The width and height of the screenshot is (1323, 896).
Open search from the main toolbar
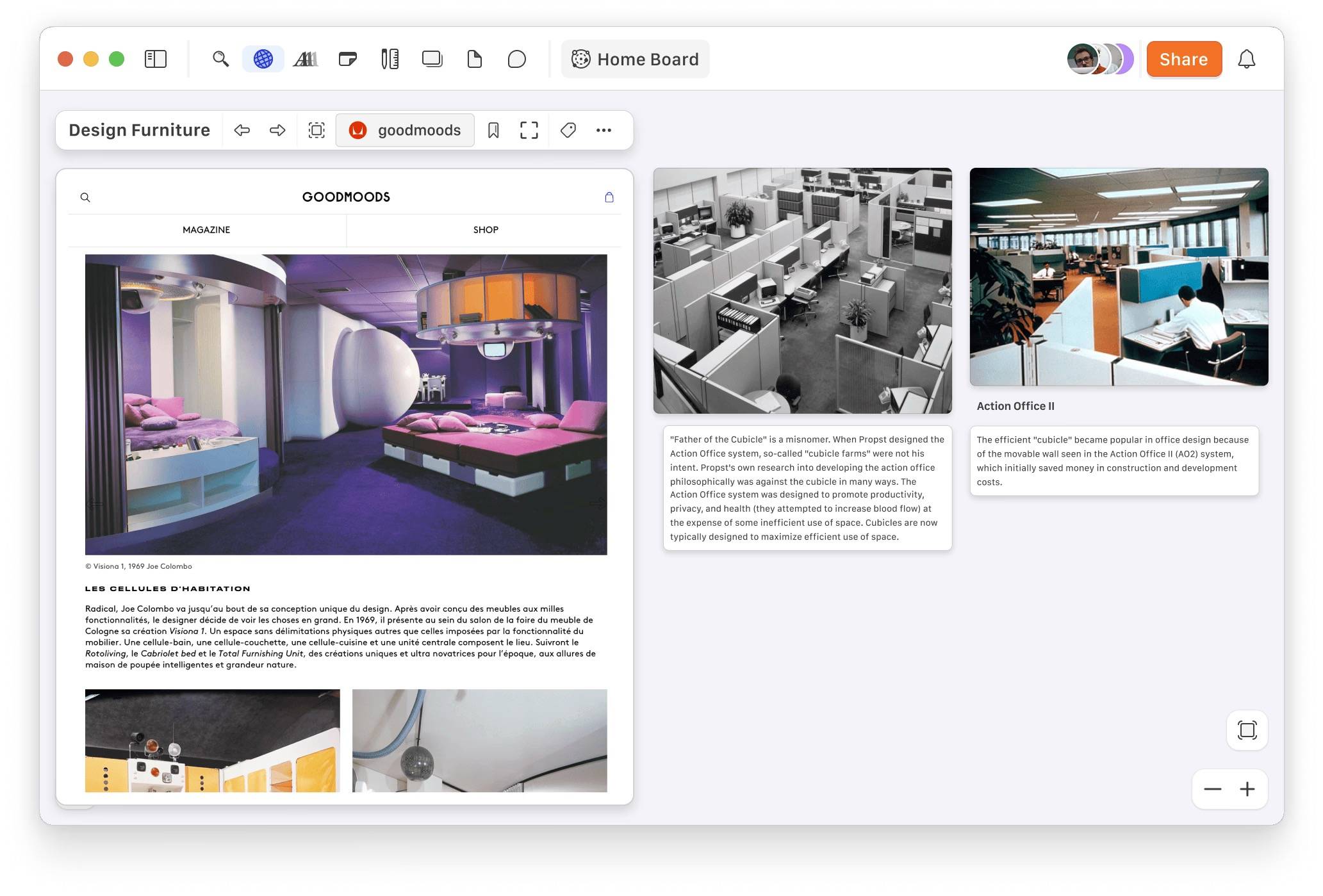coord(220,58)
